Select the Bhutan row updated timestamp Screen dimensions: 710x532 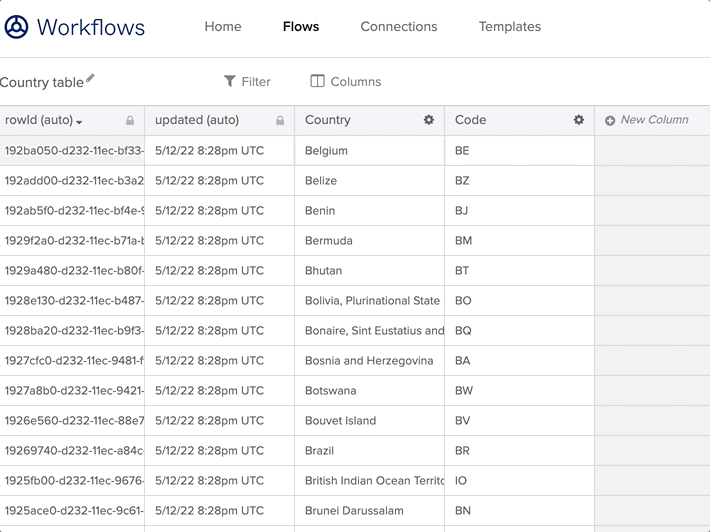(x=209, y=271)
